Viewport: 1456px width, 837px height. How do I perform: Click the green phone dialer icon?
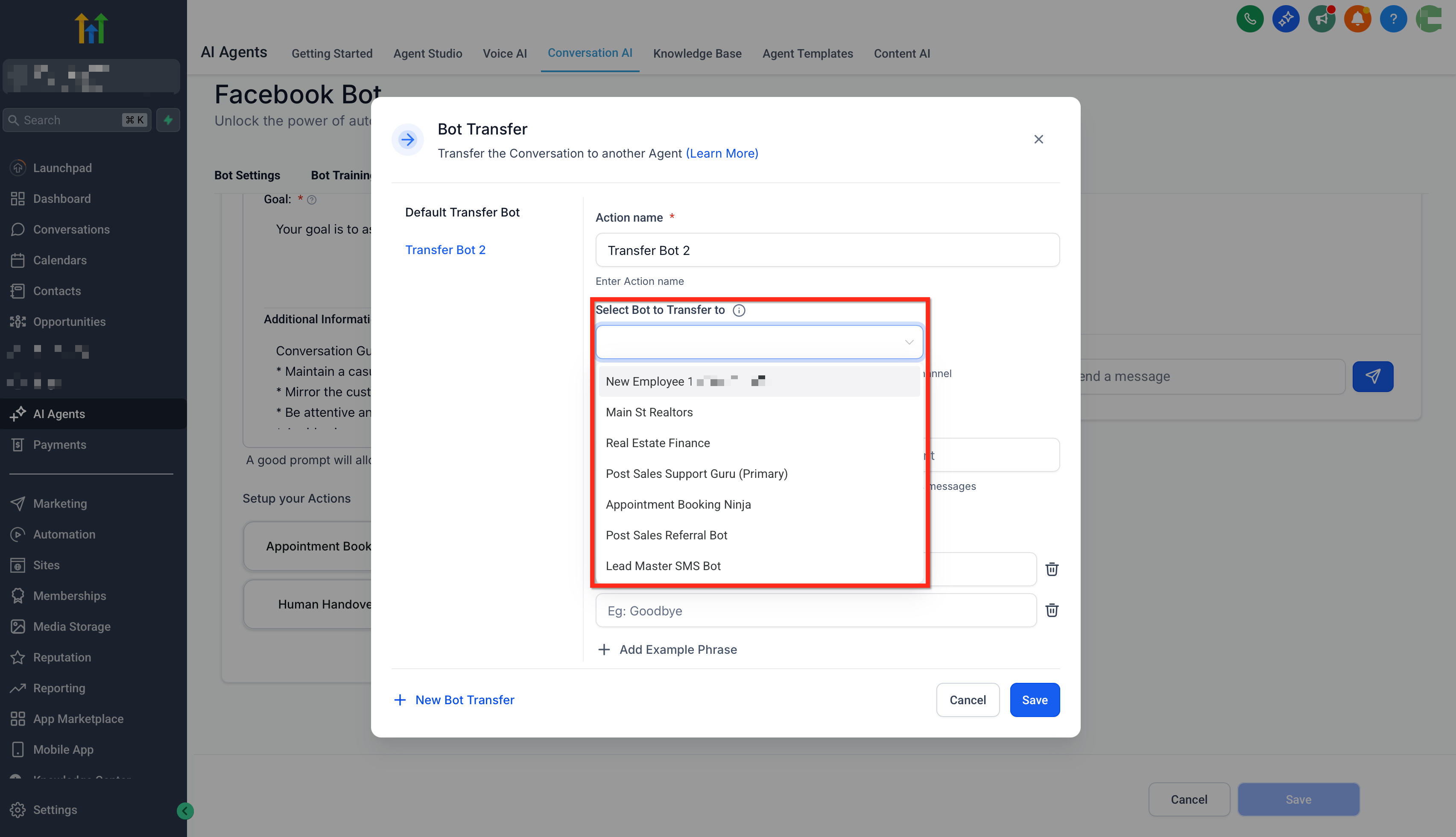coord(1249,19)
